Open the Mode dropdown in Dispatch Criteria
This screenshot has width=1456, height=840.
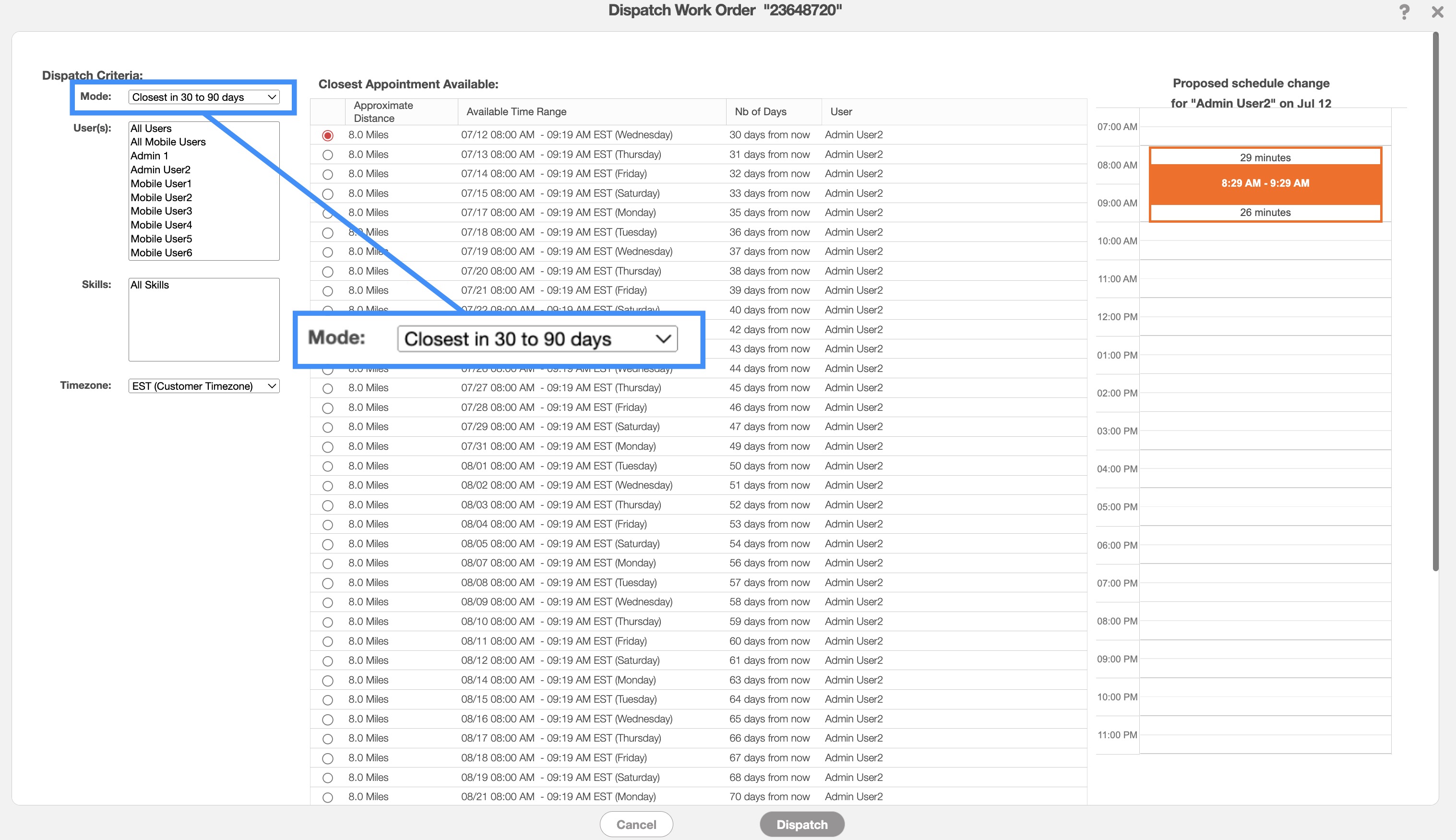(x=203, y=97)
